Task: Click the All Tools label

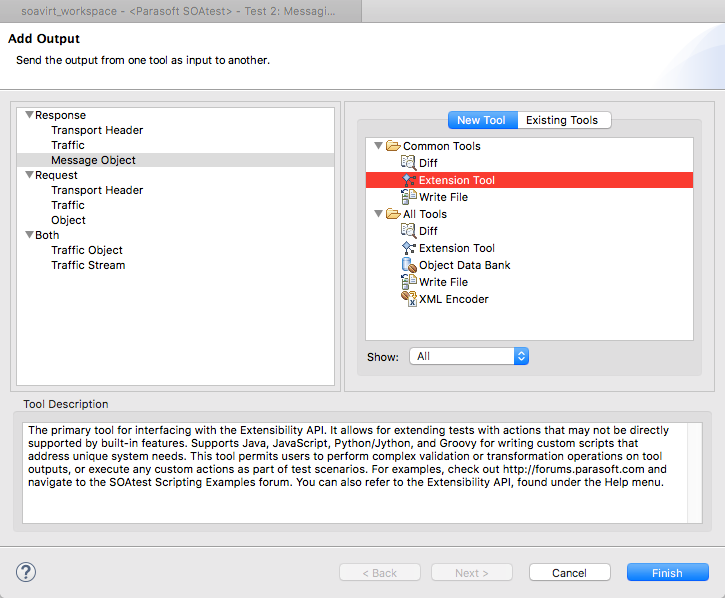Action: click(425, 214)
